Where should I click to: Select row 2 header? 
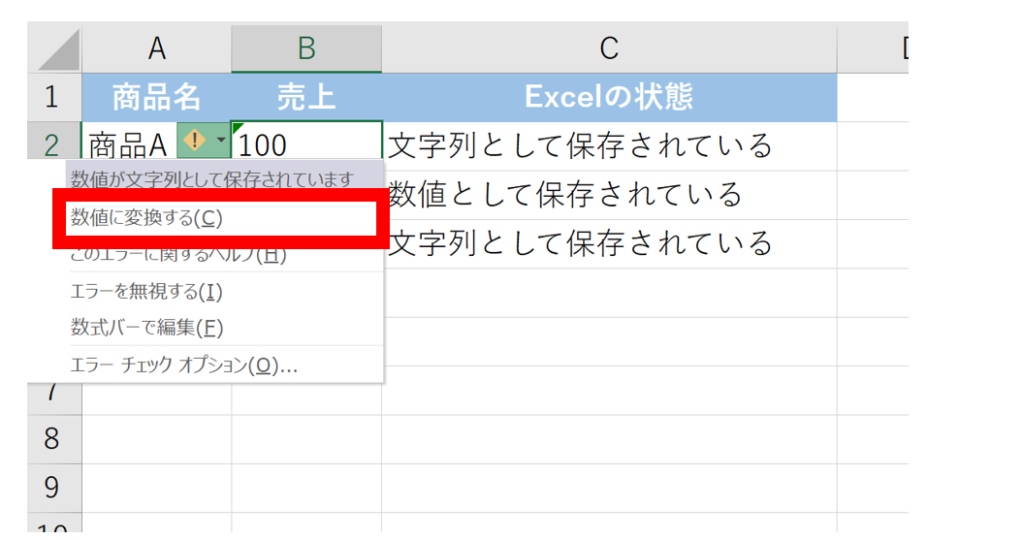[53, 145]
